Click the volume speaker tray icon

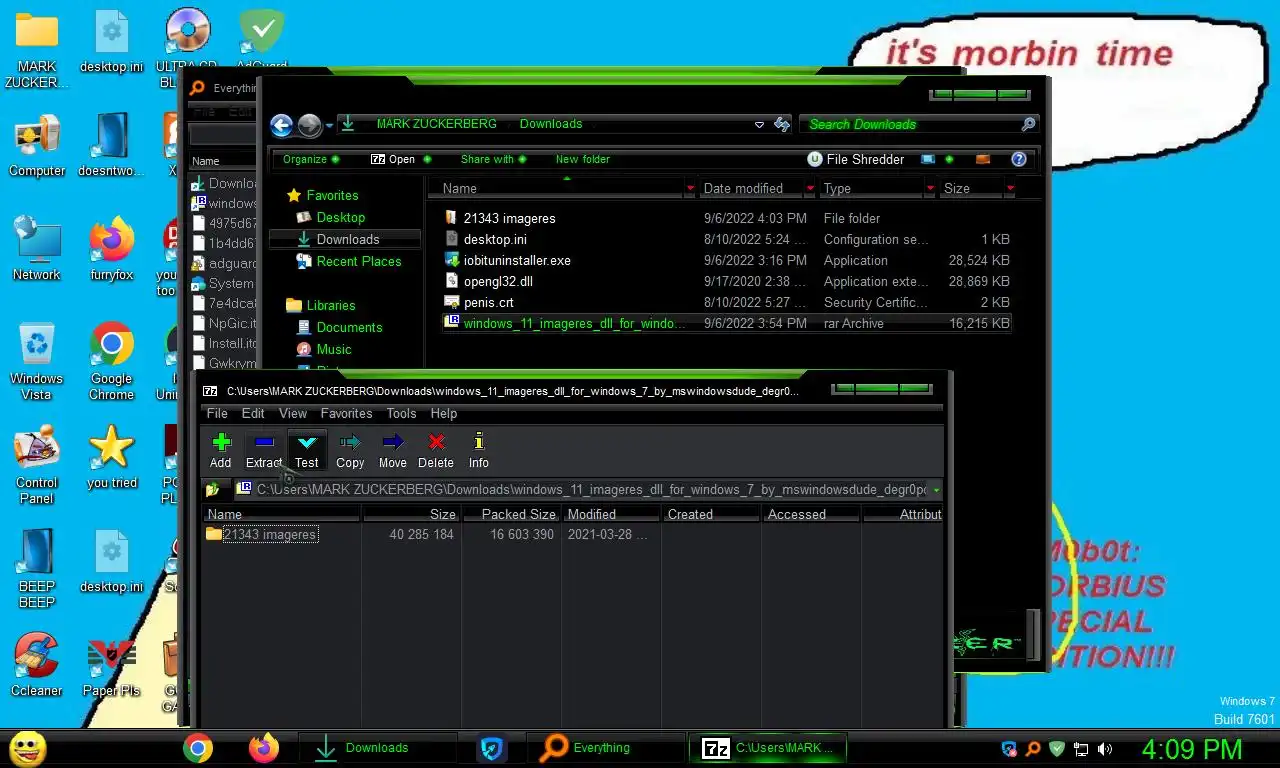(1105, 749)
